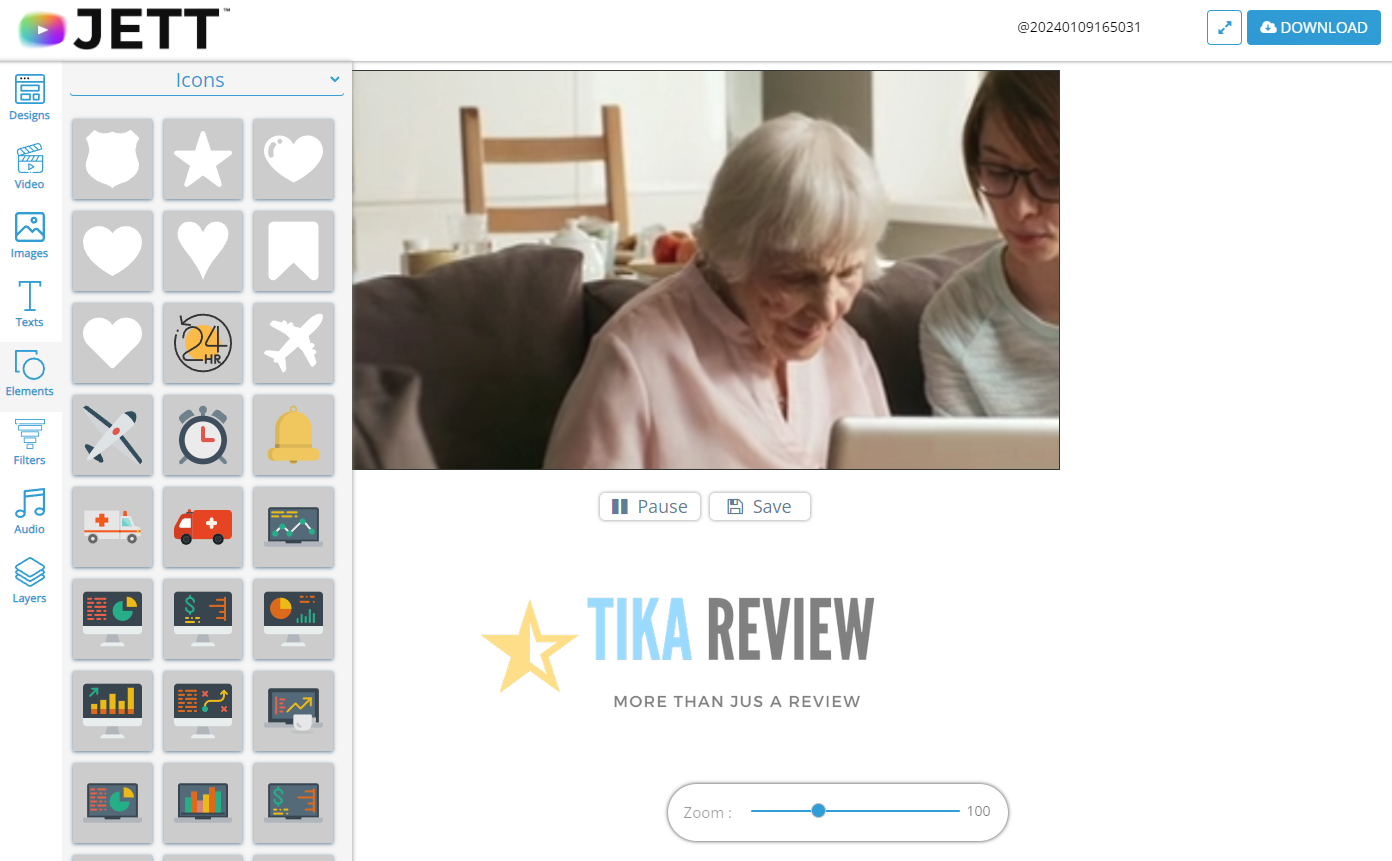Open the Images panel
Screen dimensions: 1392x861
pos(29,235)
